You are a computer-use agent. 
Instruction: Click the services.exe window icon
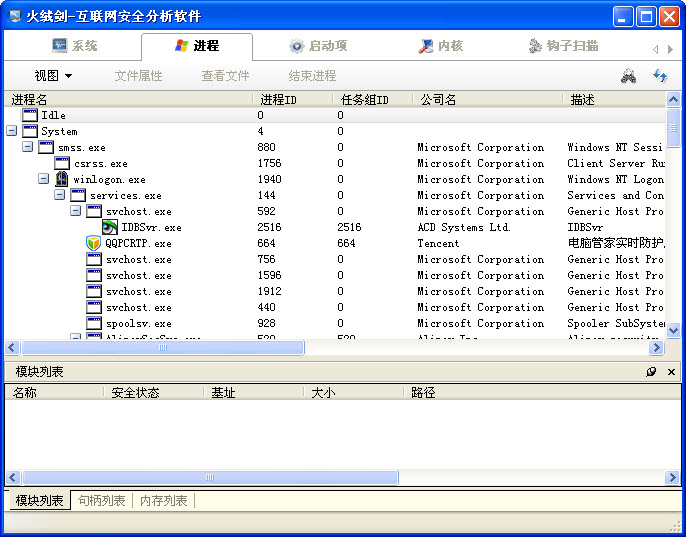[78, 195]
